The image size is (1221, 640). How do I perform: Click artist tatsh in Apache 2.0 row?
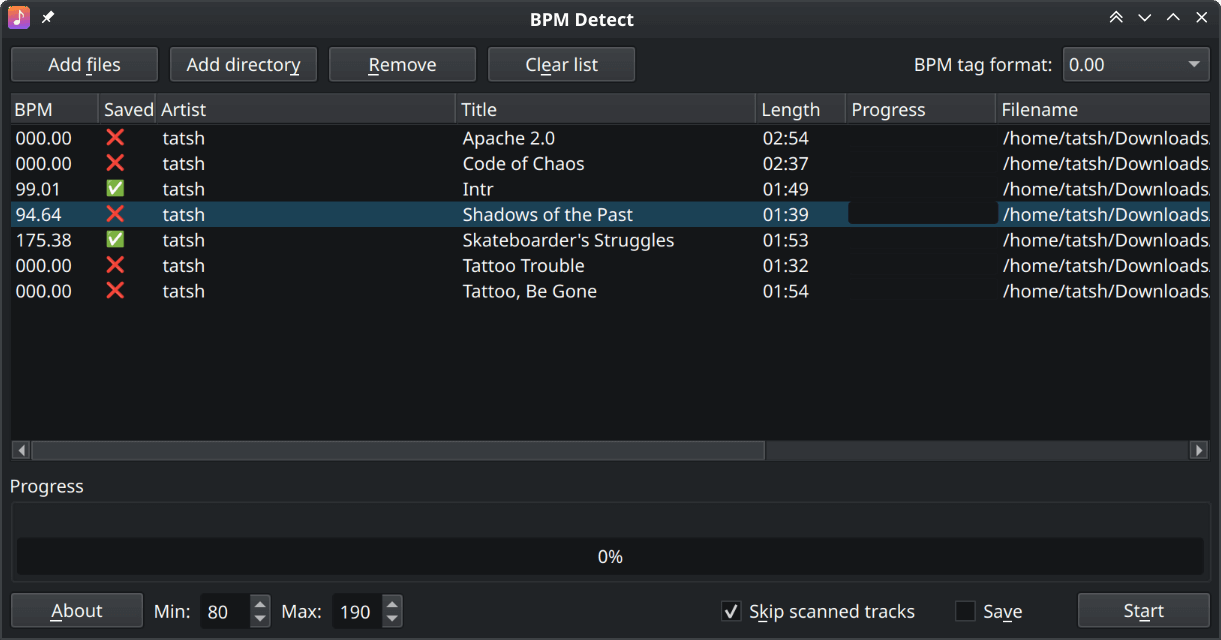pyautogui.click(x=184, y=138)
